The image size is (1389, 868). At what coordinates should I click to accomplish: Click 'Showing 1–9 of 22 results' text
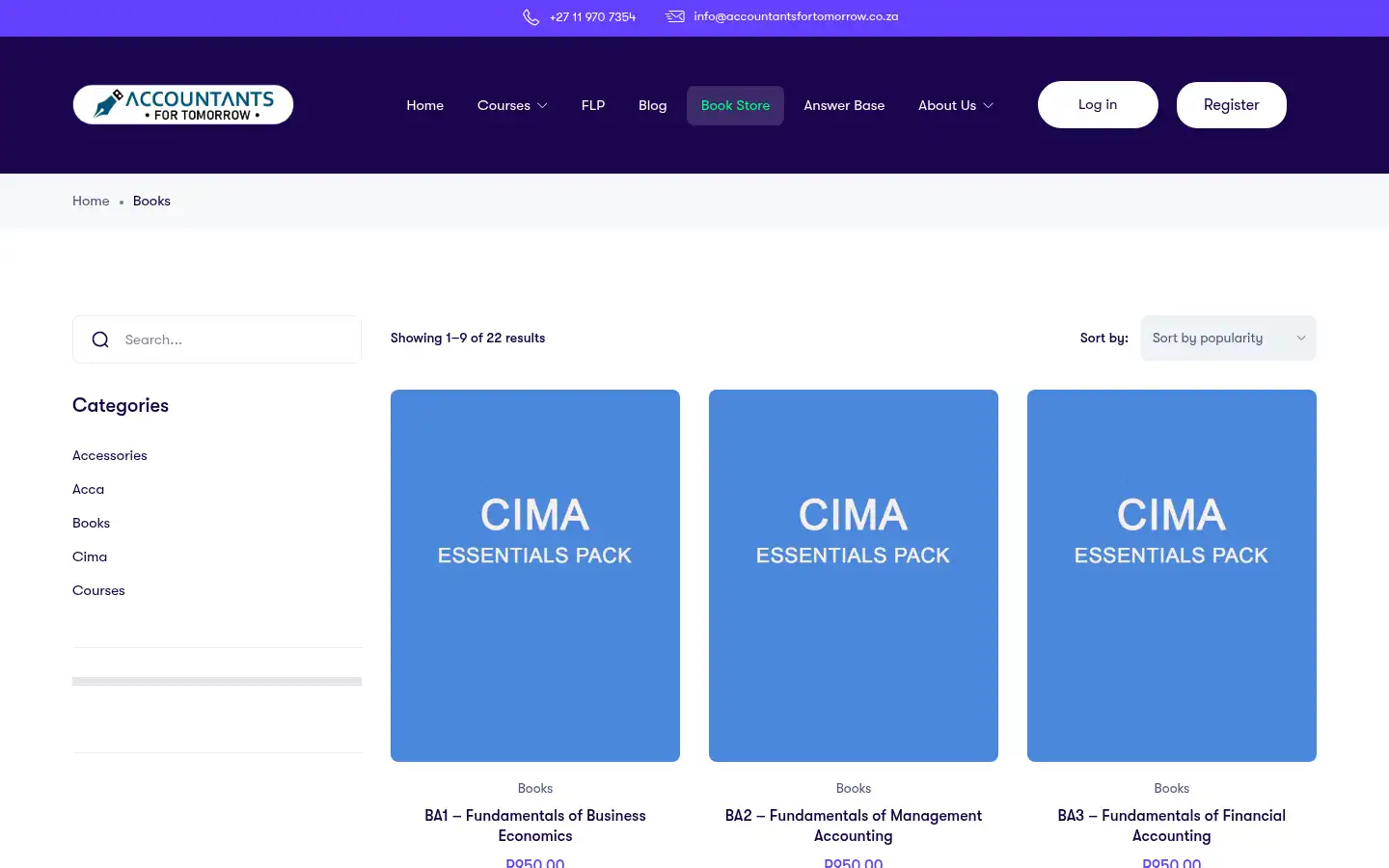tap(468, 338)
